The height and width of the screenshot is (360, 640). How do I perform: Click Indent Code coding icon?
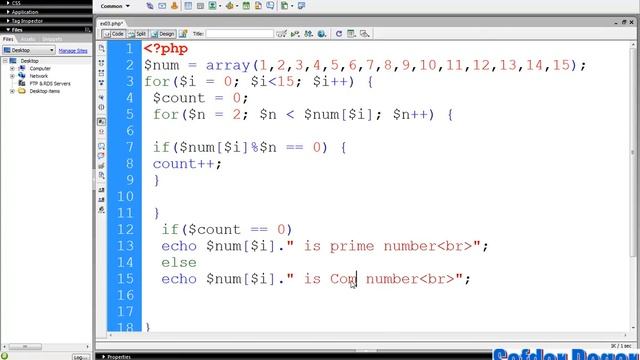click(102, 190)
